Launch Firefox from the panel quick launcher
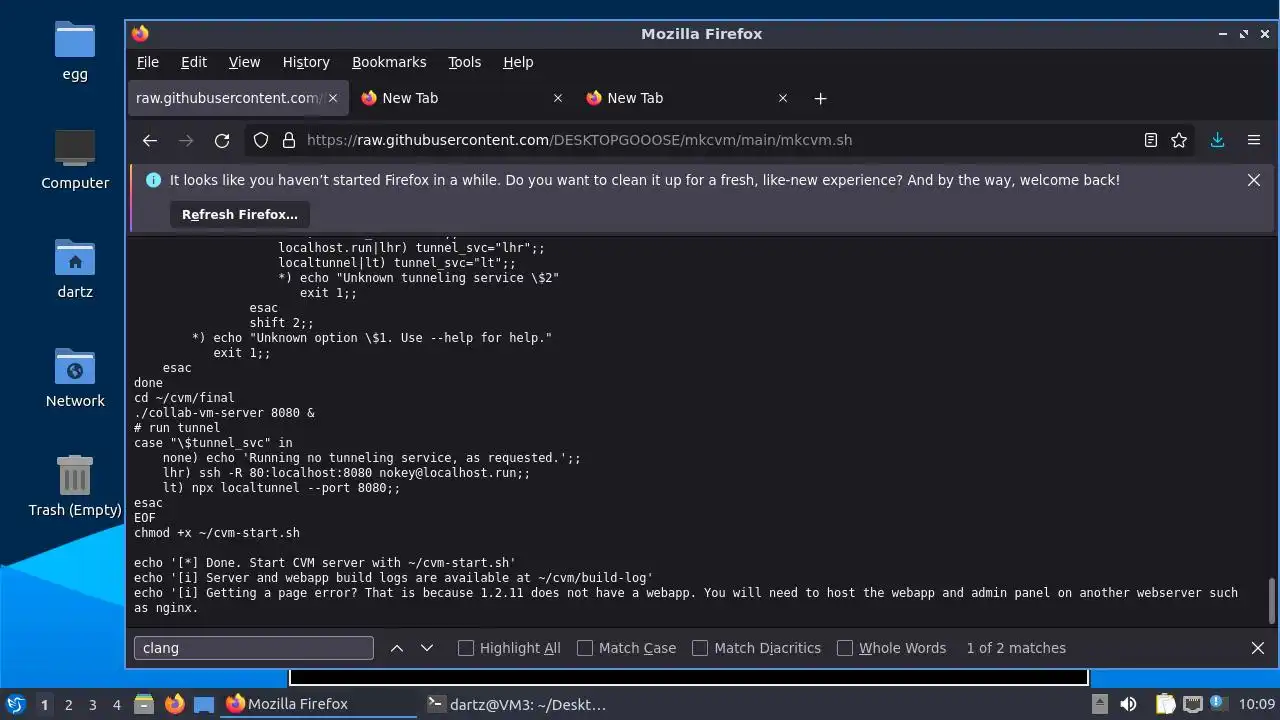This screenshot has height=720, width=1280. pyautogui.click(x=174, y=704)
